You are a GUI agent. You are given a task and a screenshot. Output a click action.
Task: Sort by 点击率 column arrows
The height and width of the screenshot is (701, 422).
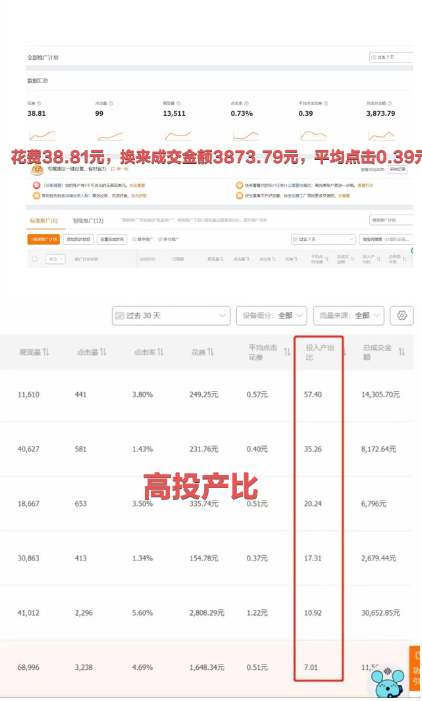pyautogui.click(x=160, y=352)
